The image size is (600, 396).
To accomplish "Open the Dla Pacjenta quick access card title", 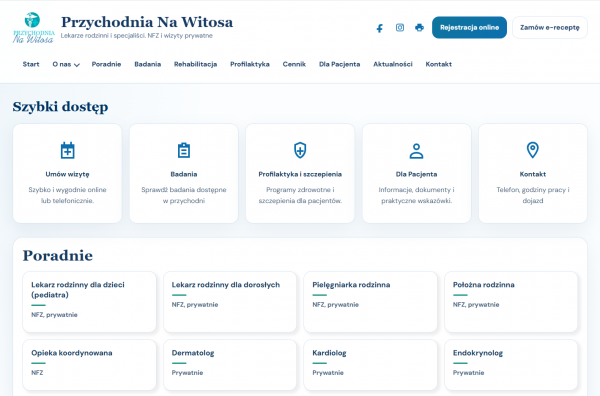I will click(x=416, y=174).
